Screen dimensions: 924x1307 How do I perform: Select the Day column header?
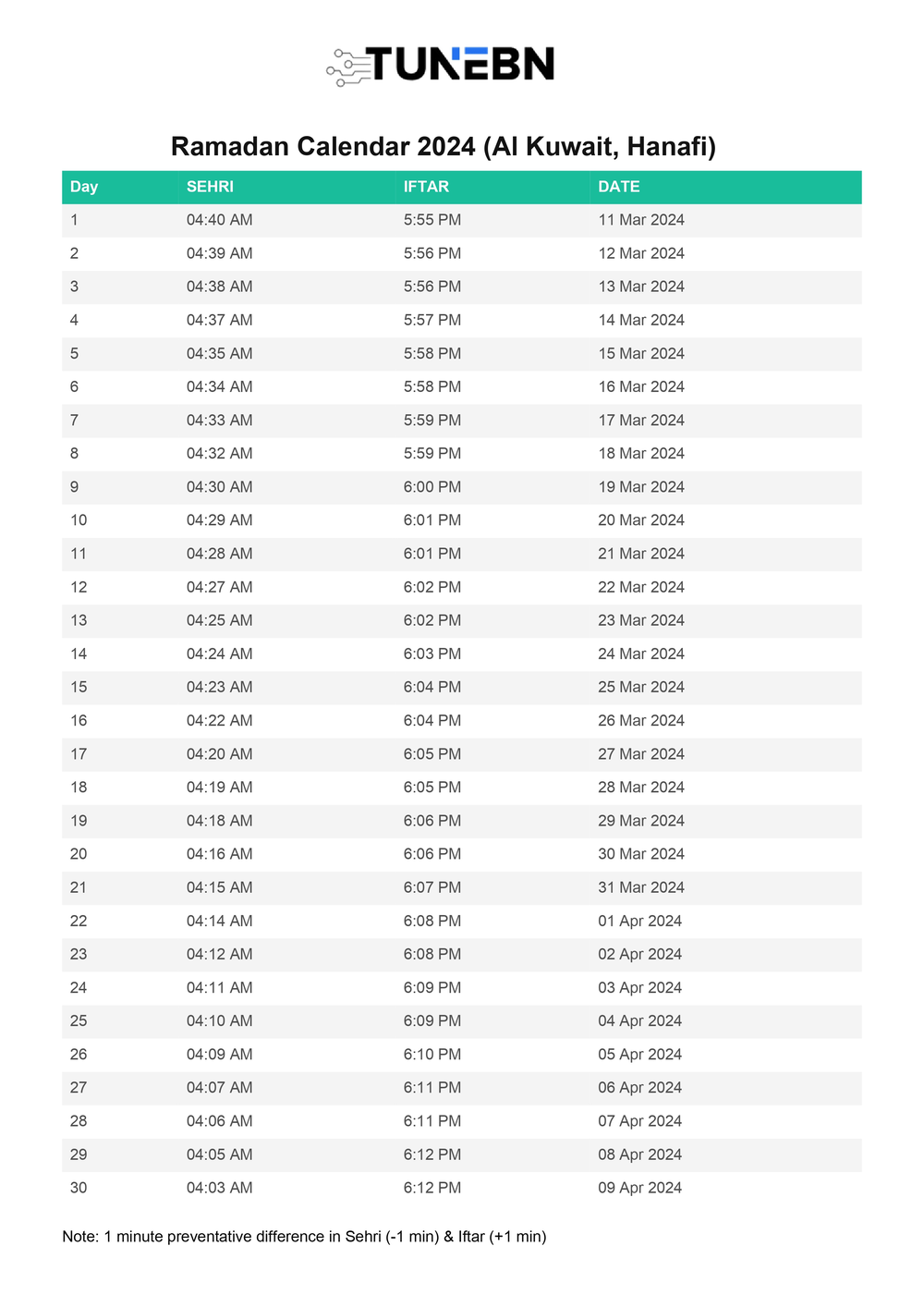pos(84,187)
